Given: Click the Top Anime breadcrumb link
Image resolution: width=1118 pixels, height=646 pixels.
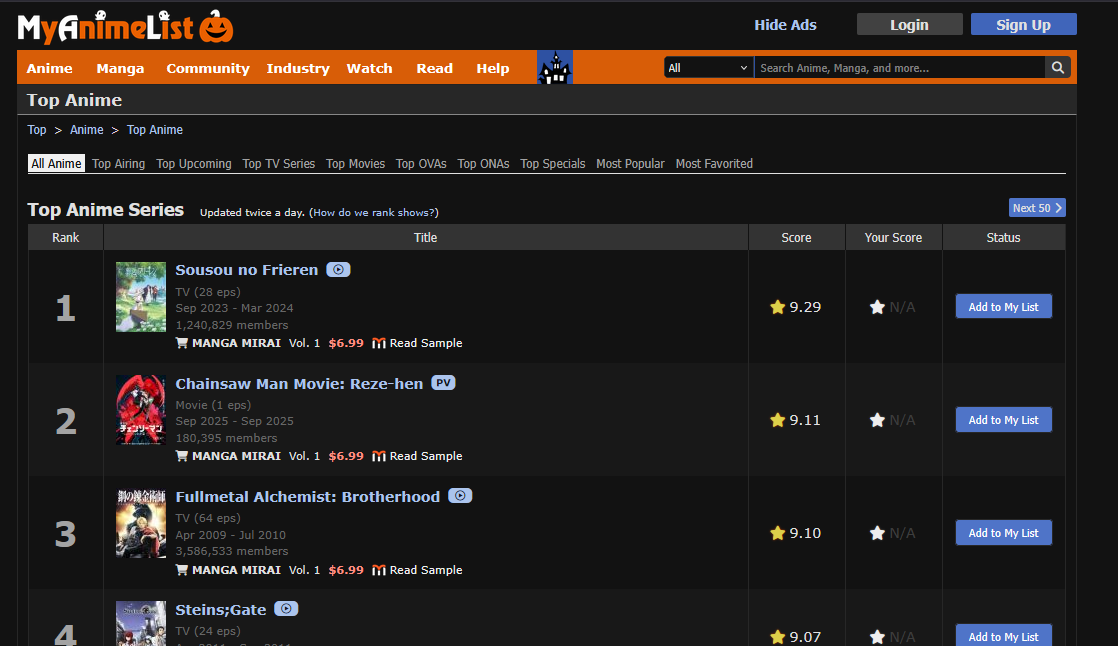Looking at the screenshot, I should coord(155,130).
